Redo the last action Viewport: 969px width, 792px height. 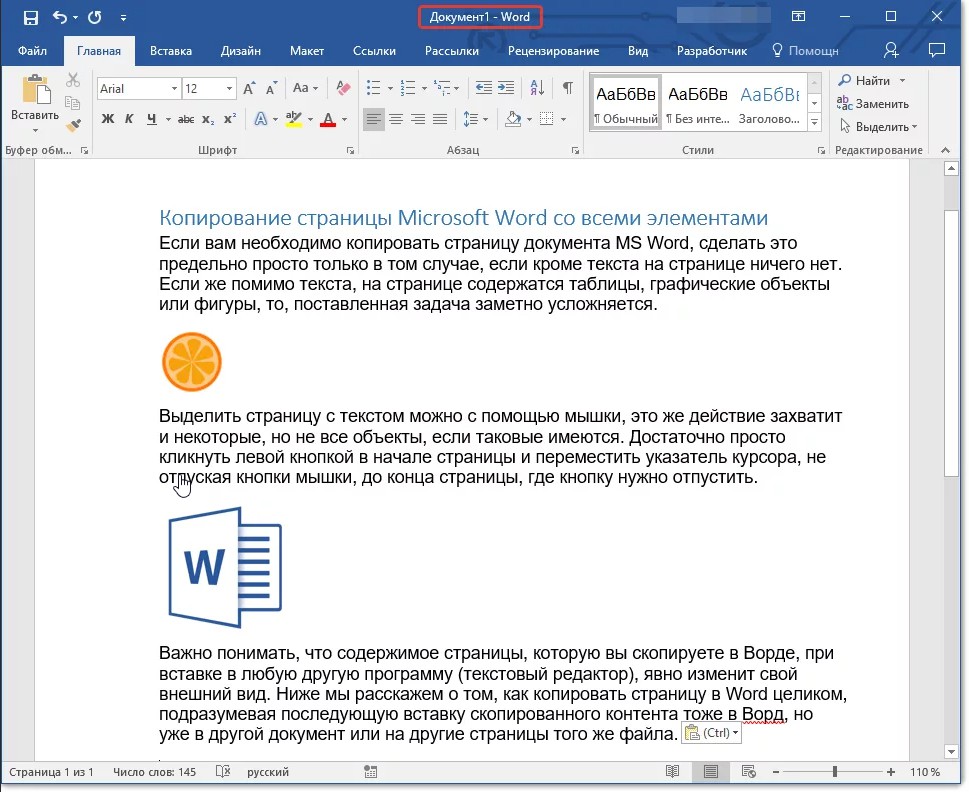click(95, 17)
